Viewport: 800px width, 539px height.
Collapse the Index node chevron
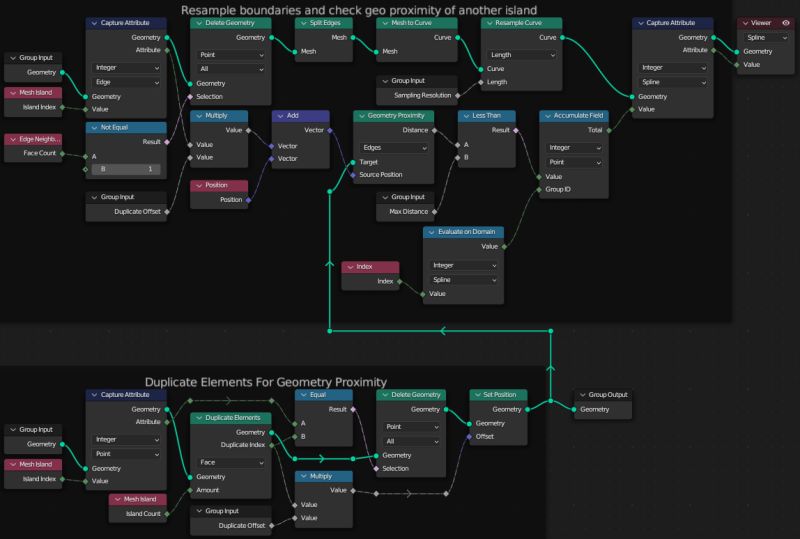coord(350,267)
